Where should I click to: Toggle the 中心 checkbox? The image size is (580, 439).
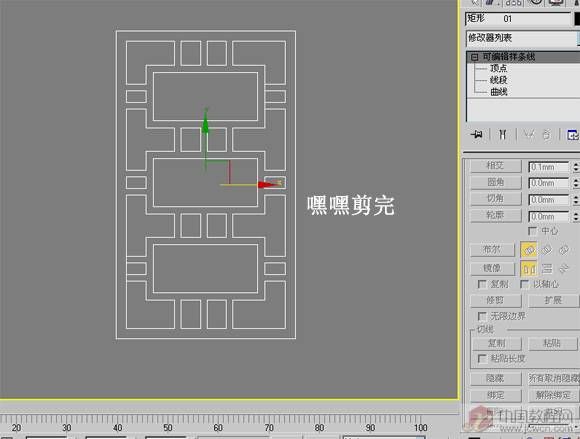(532, 231)
